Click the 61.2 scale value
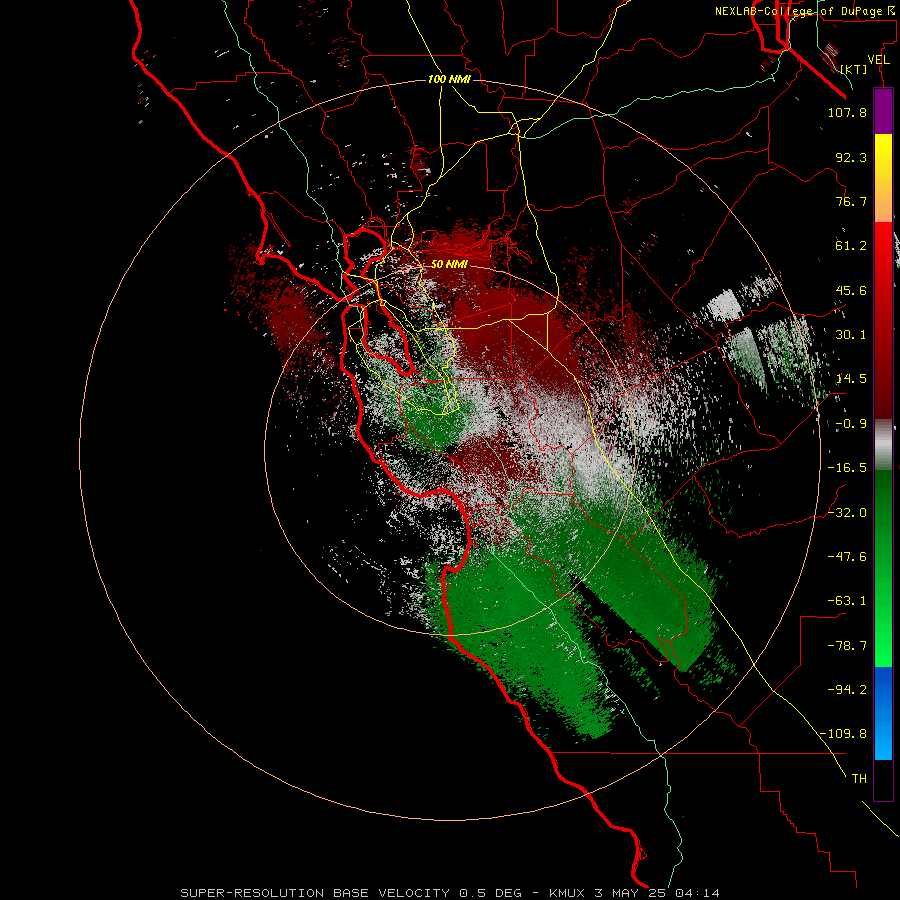Viewport: 900px width, 900px height. click(851, 246)
